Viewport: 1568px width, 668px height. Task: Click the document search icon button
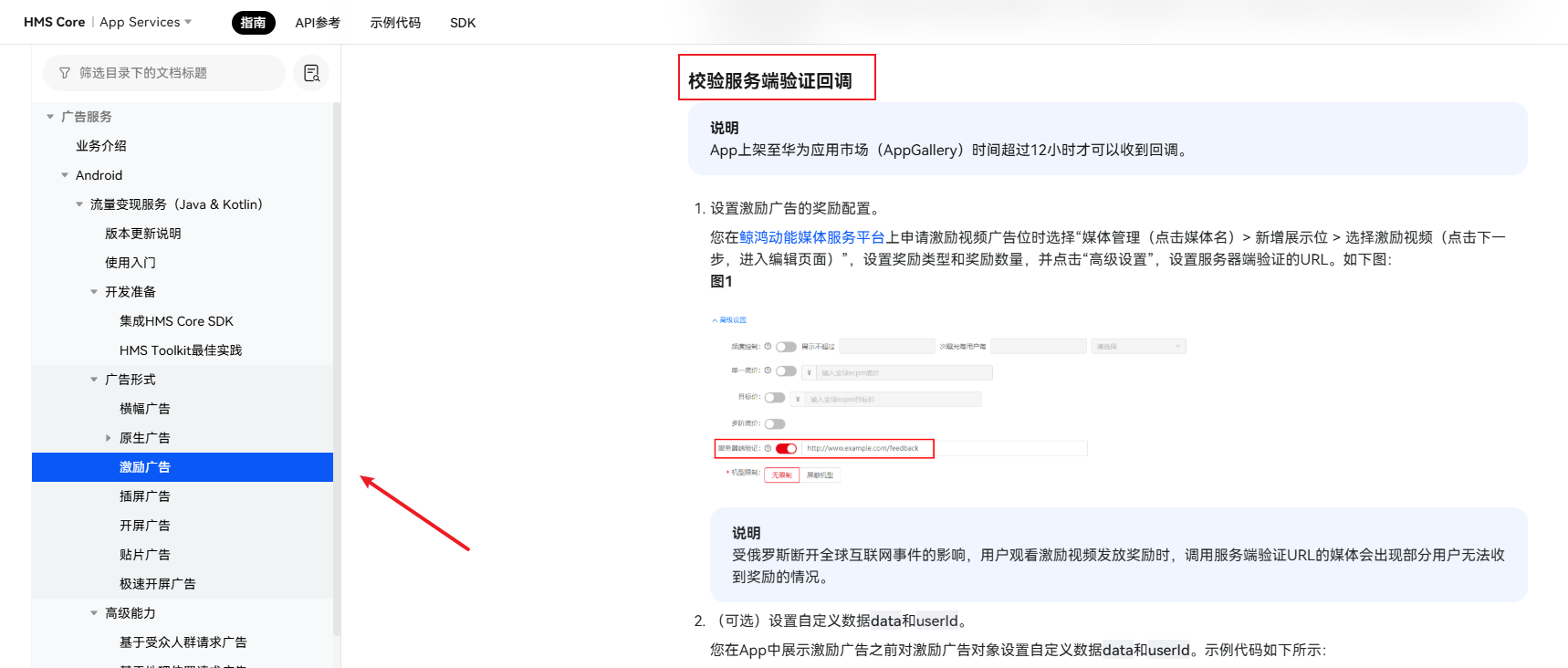(311, 73)
